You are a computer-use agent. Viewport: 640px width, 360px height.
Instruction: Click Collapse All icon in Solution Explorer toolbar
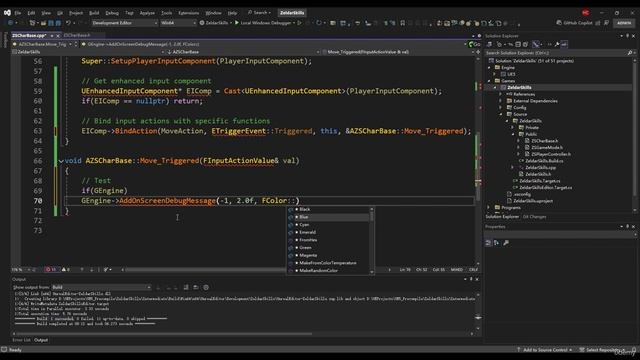pyautogui.click(x=518, y=44)
